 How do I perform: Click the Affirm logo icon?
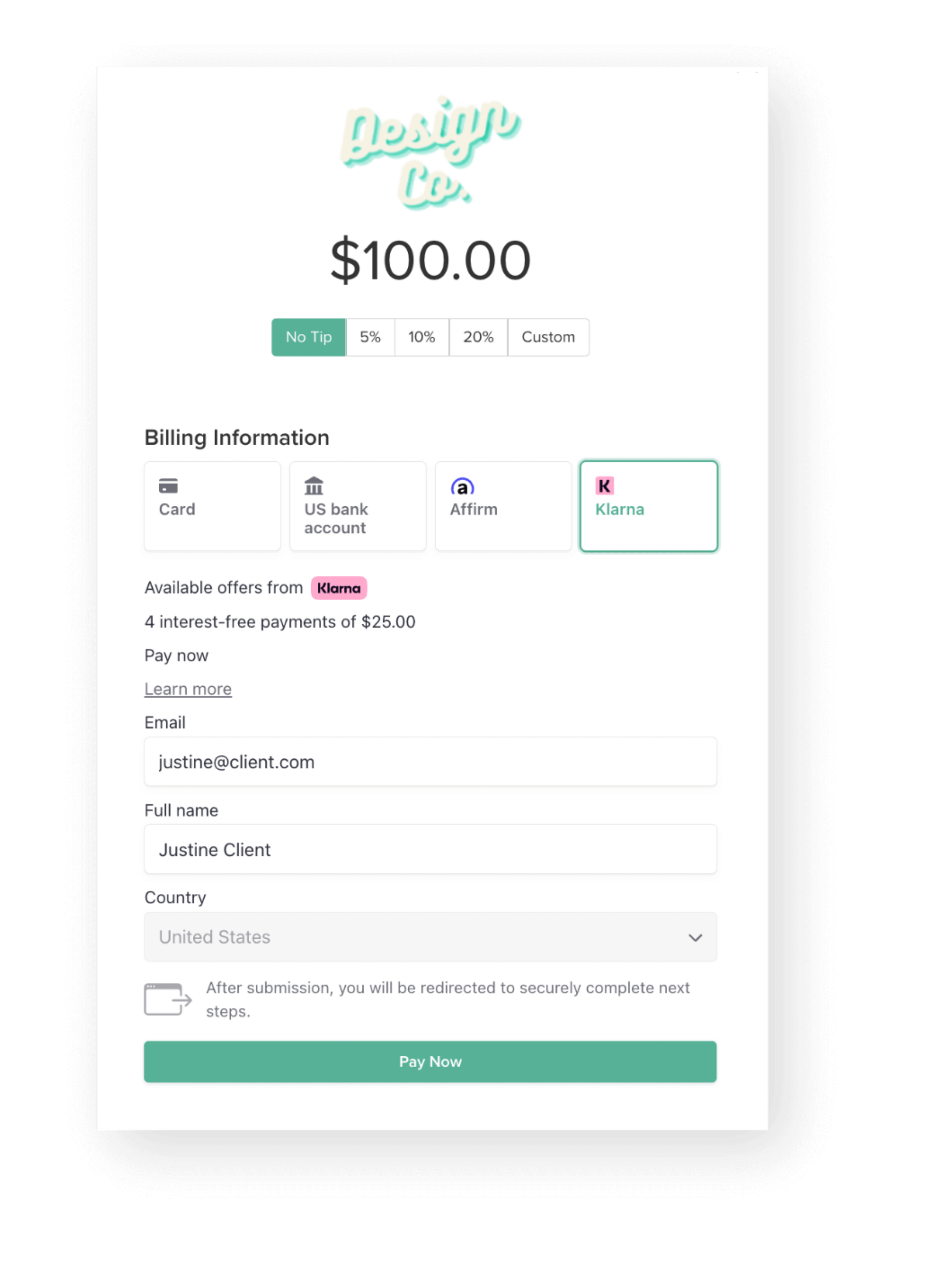tap(462, 487)
